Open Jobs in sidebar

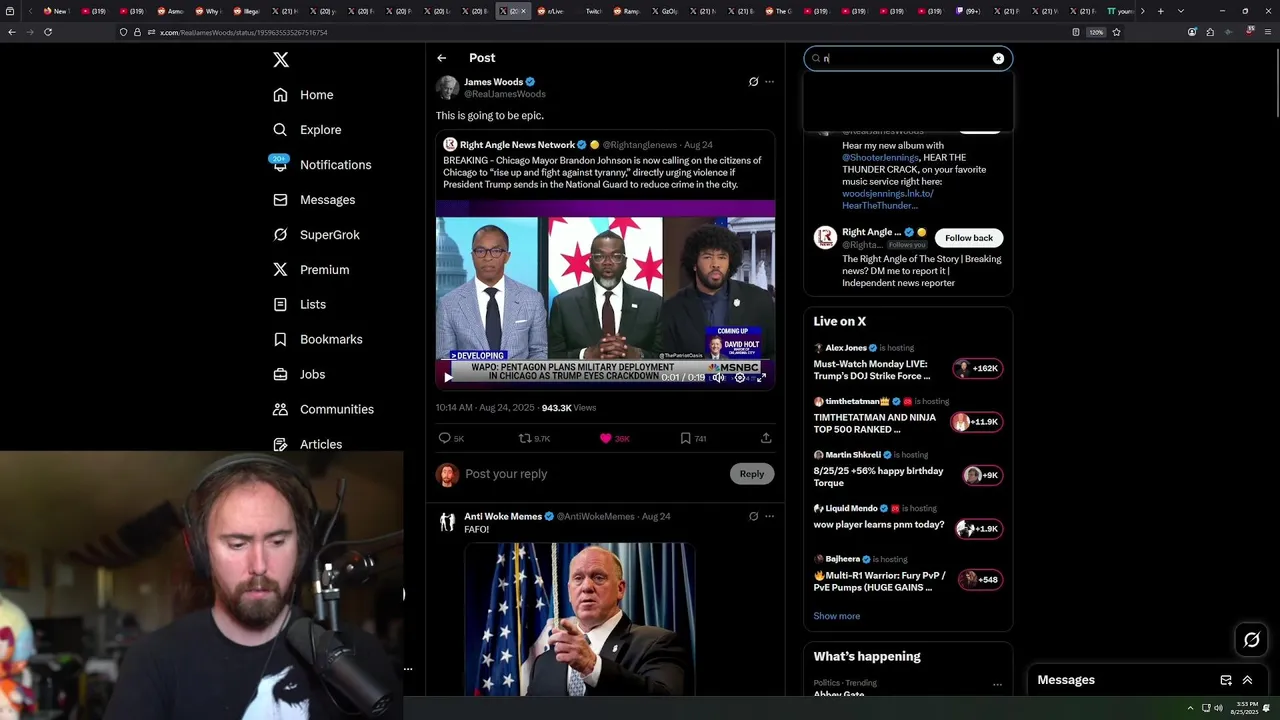299,374
